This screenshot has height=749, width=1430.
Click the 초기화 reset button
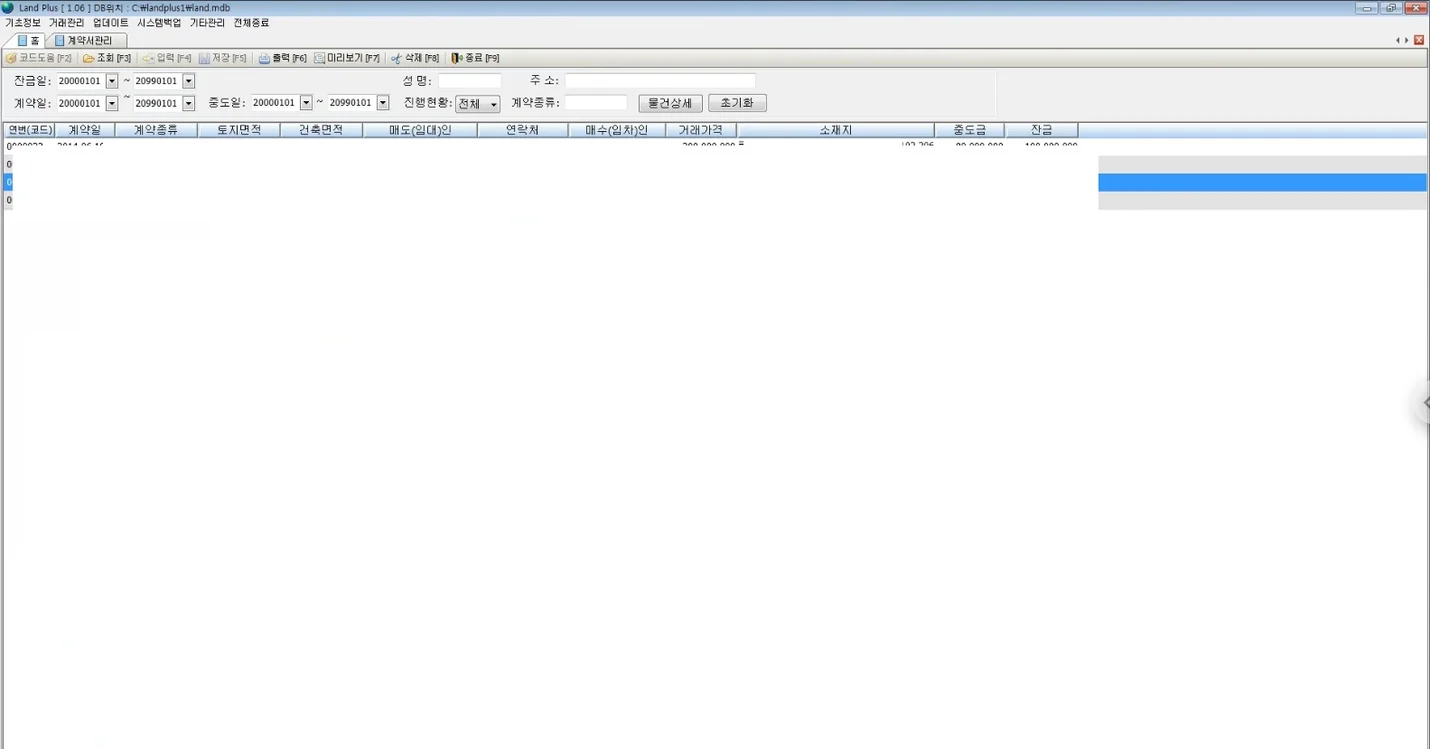tap(737, 103)
